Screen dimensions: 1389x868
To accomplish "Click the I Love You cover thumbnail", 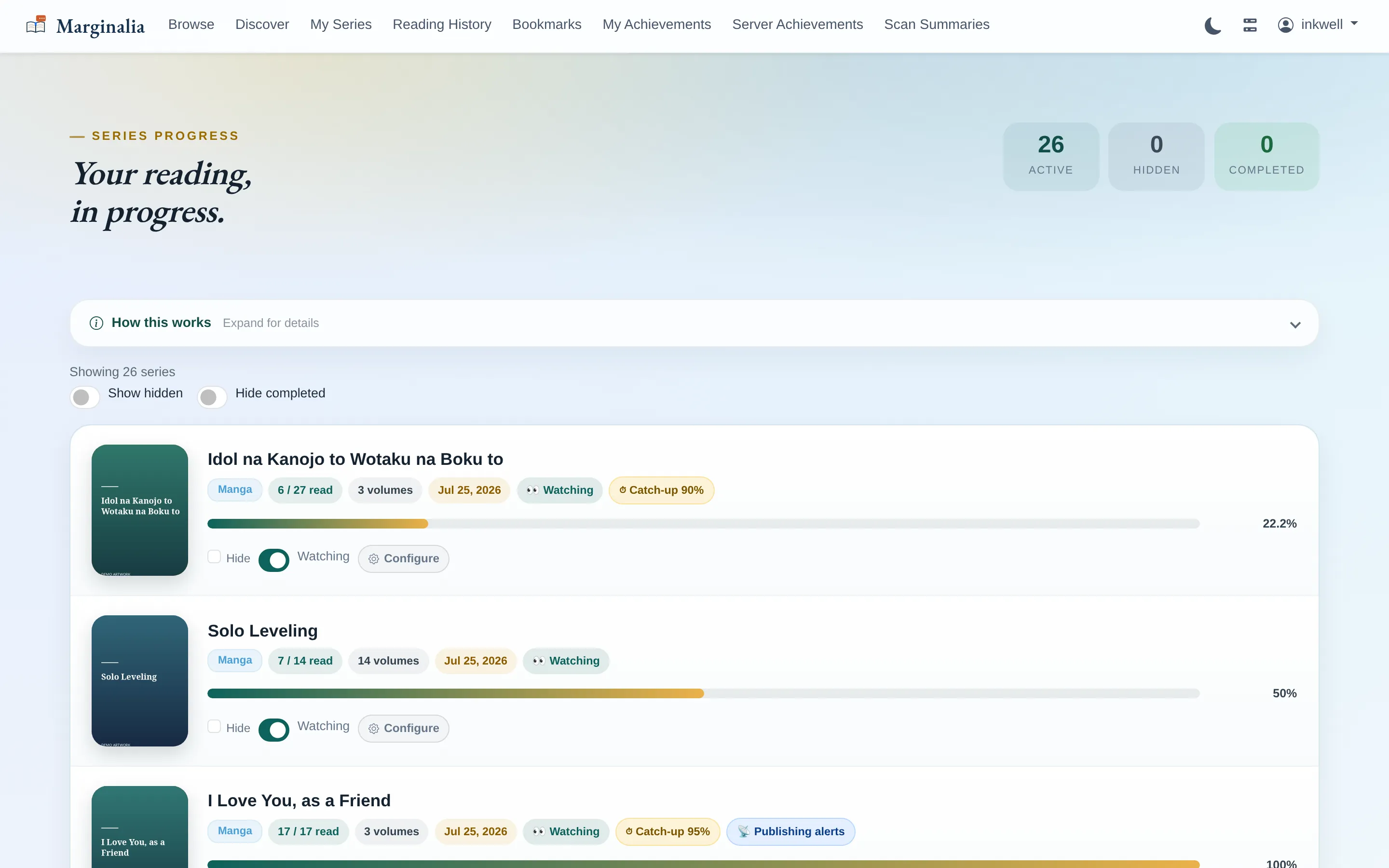I will (x=139, y=827).
